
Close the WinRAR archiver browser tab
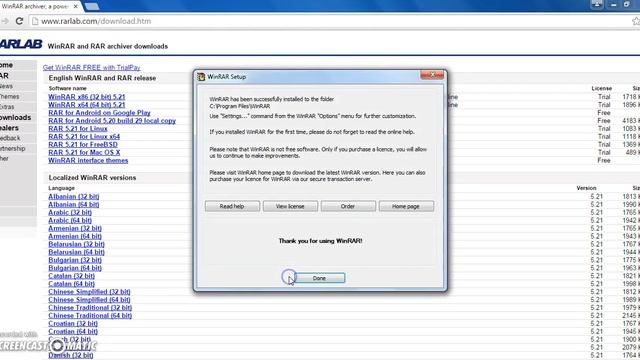click(x=76, y=7)
